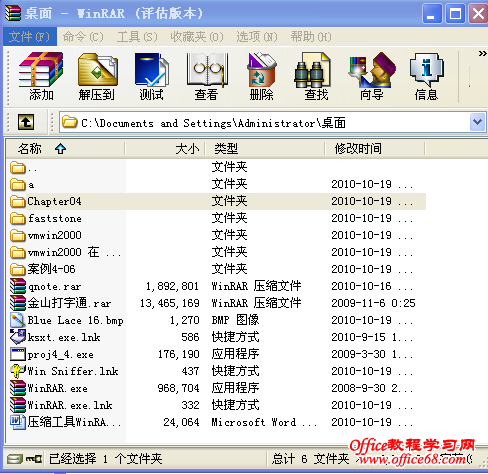The width and height of the screenshot is (488, 474).
Task: Click the 测试 (Test) toolbar icon
Action: point(152,76)
